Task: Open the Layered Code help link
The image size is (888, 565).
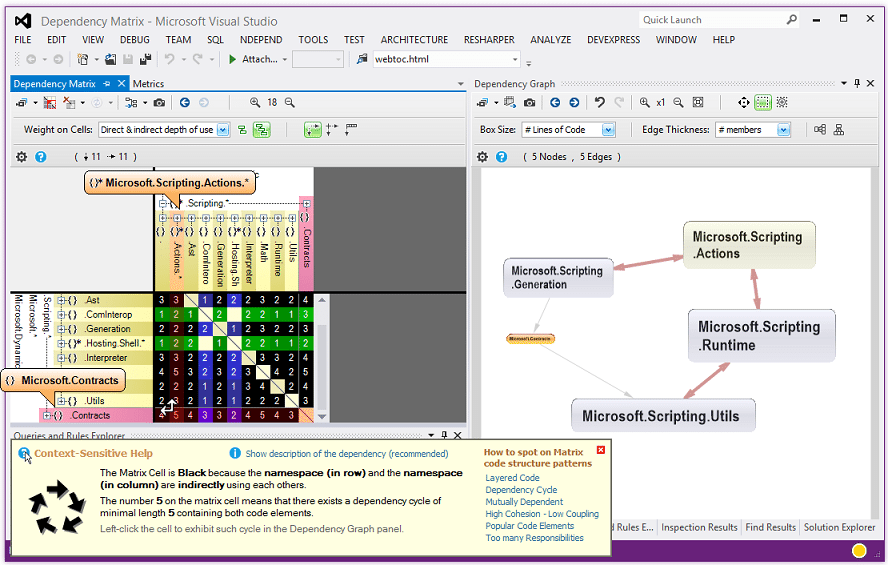Action: coord(512,478)
